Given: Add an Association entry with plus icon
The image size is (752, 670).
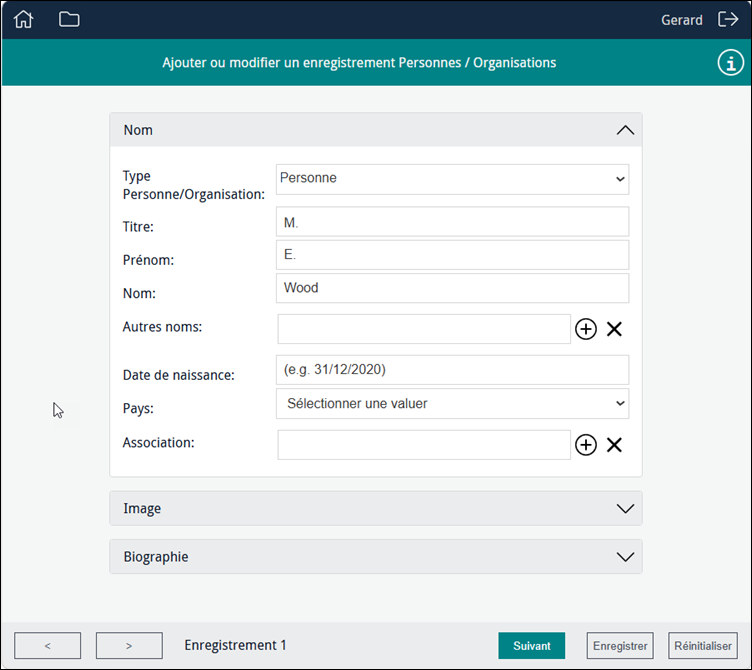Looking at the screenshot, I should pyautogui.click(x=586, y=445).
